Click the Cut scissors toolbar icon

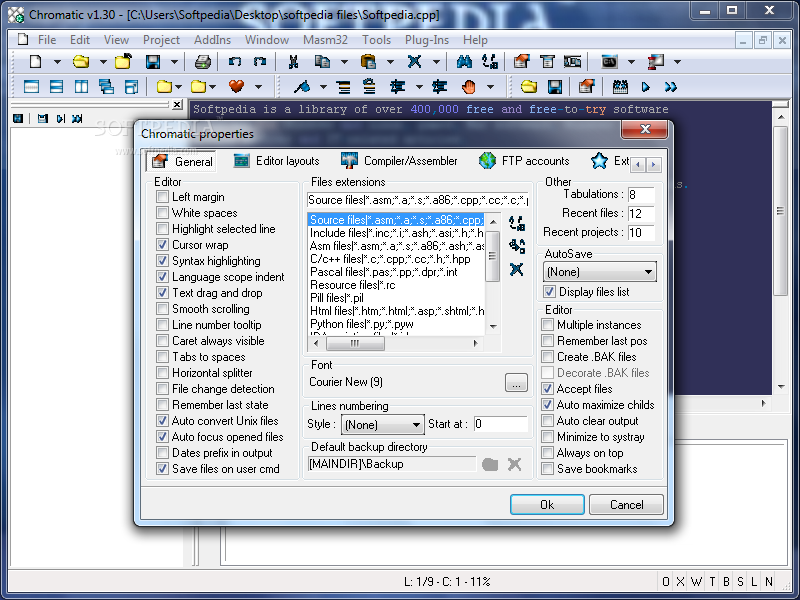pos(293,62)
